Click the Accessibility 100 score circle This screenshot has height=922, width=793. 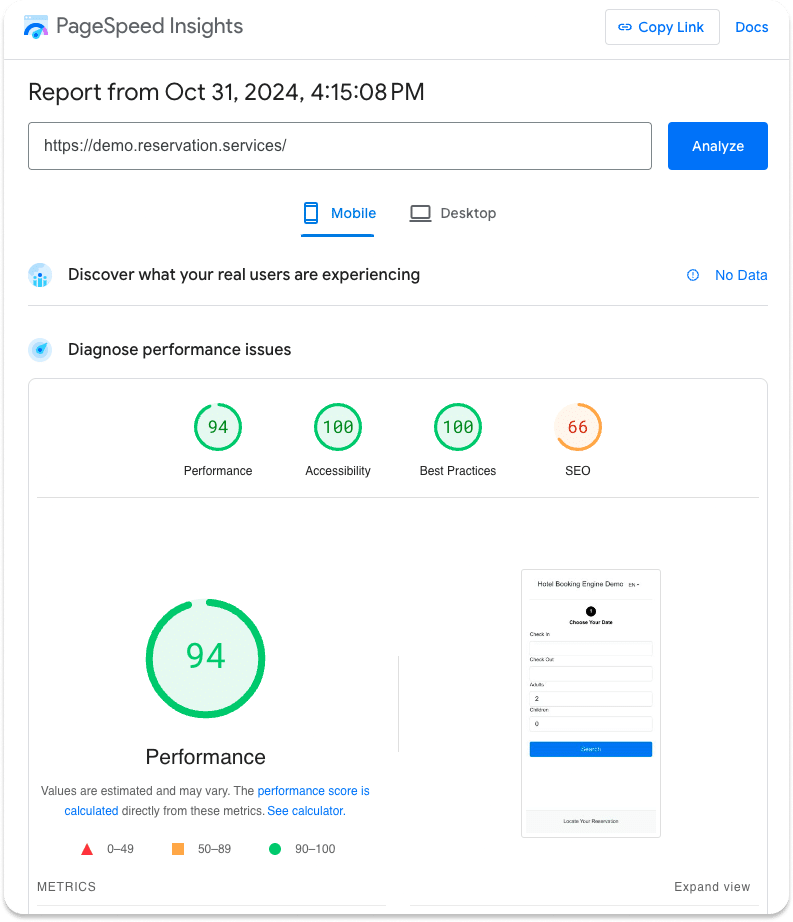338,427
